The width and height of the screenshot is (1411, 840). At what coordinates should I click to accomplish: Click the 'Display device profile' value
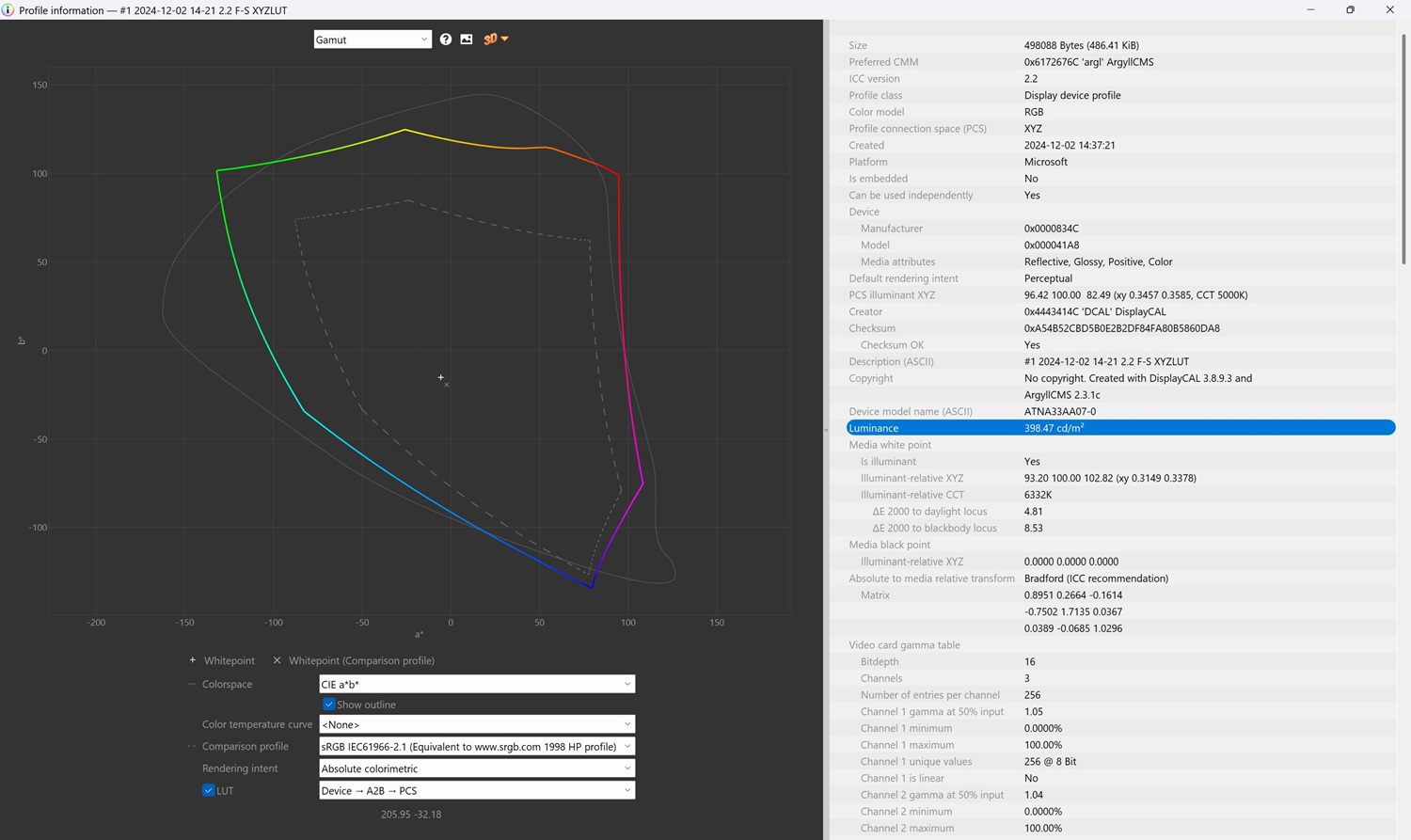pos(1072,95)
